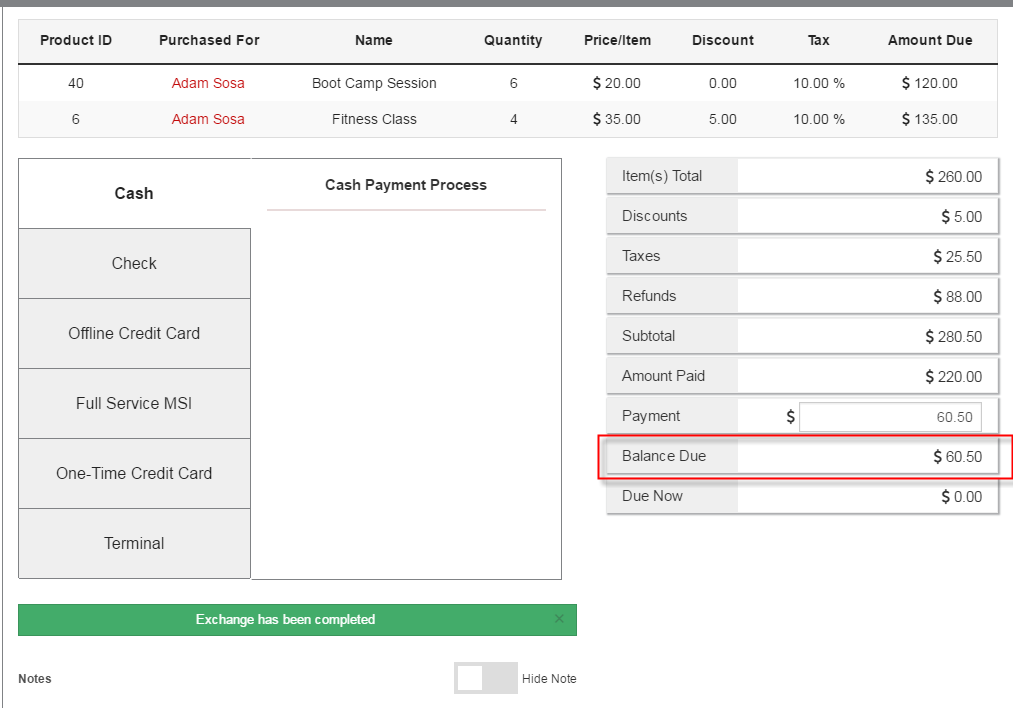Click the Payment amount input field
The image size is (1013, 708).
pos(890,417)
